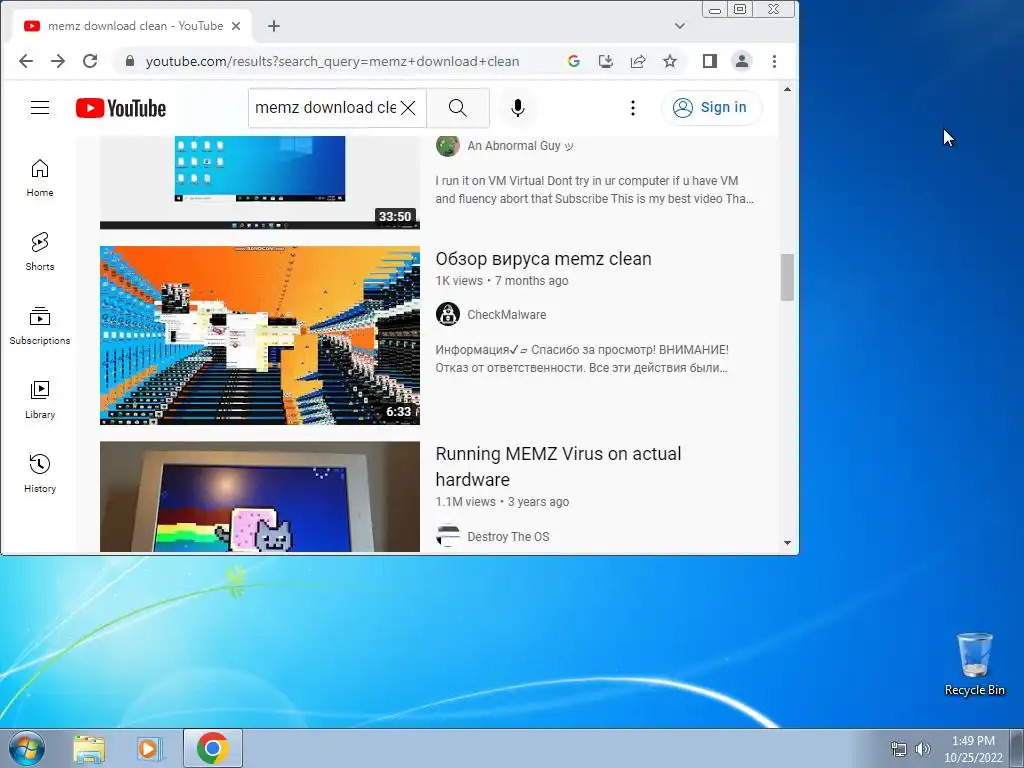Click CheckMalware channel avatar
Image resolution: width=1024 pixels, height=768 pixels.
click(x=448, y=314)
